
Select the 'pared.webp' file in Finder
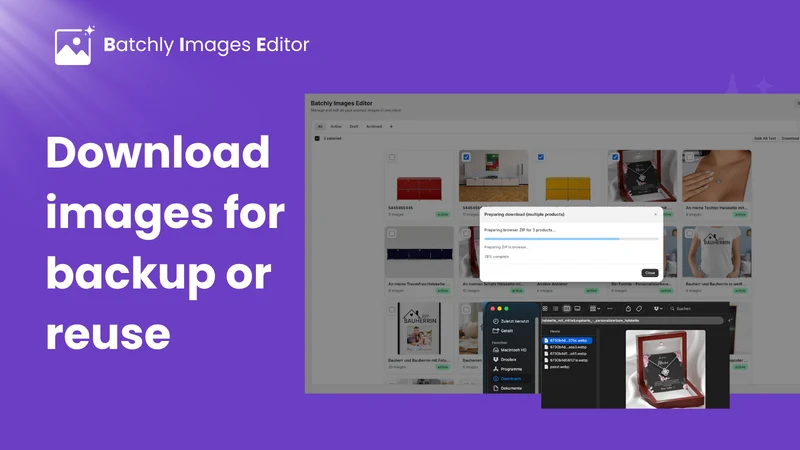coord(559,367)
